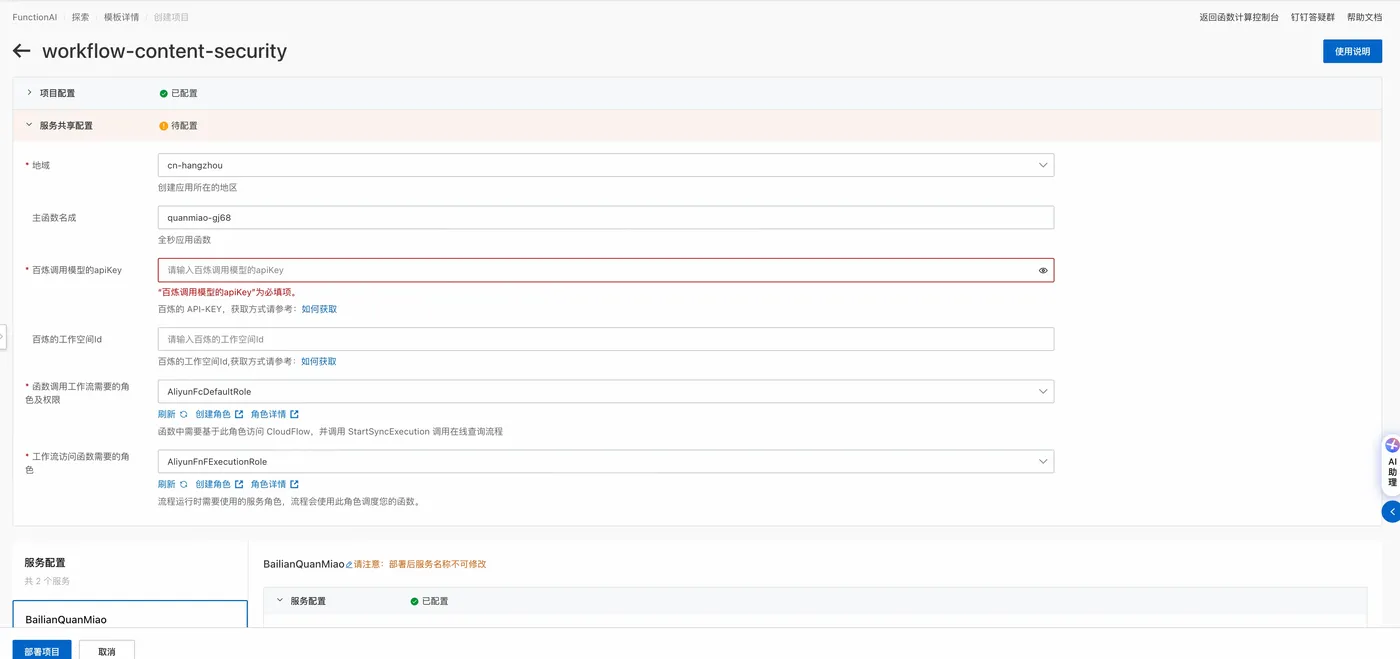1400x659 pixels.
Task: Click the apiKey required error message
Action: tap(228, 292)
